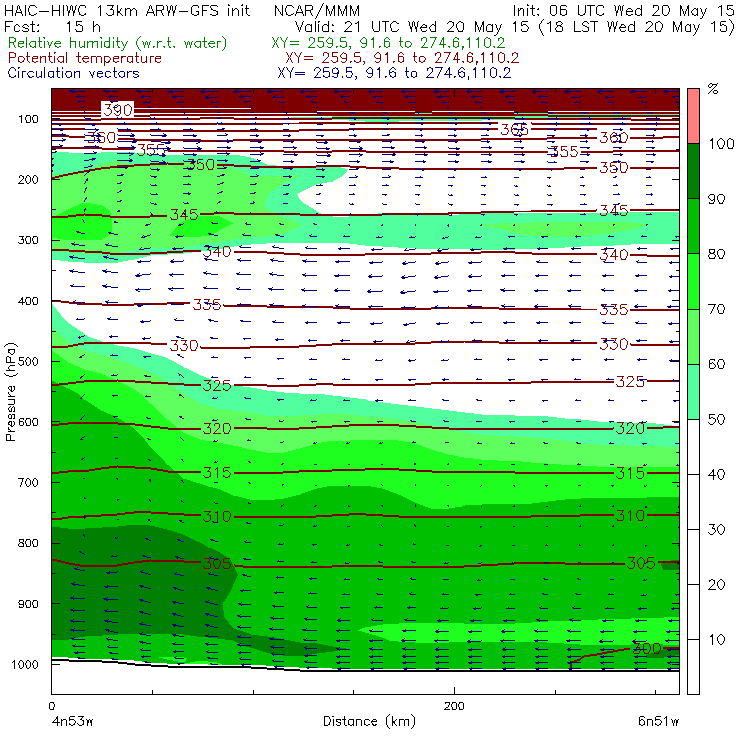Click the "200" distance axis tick label
Image resolution: width=740 pixels, height=740 pixels.
454,706
